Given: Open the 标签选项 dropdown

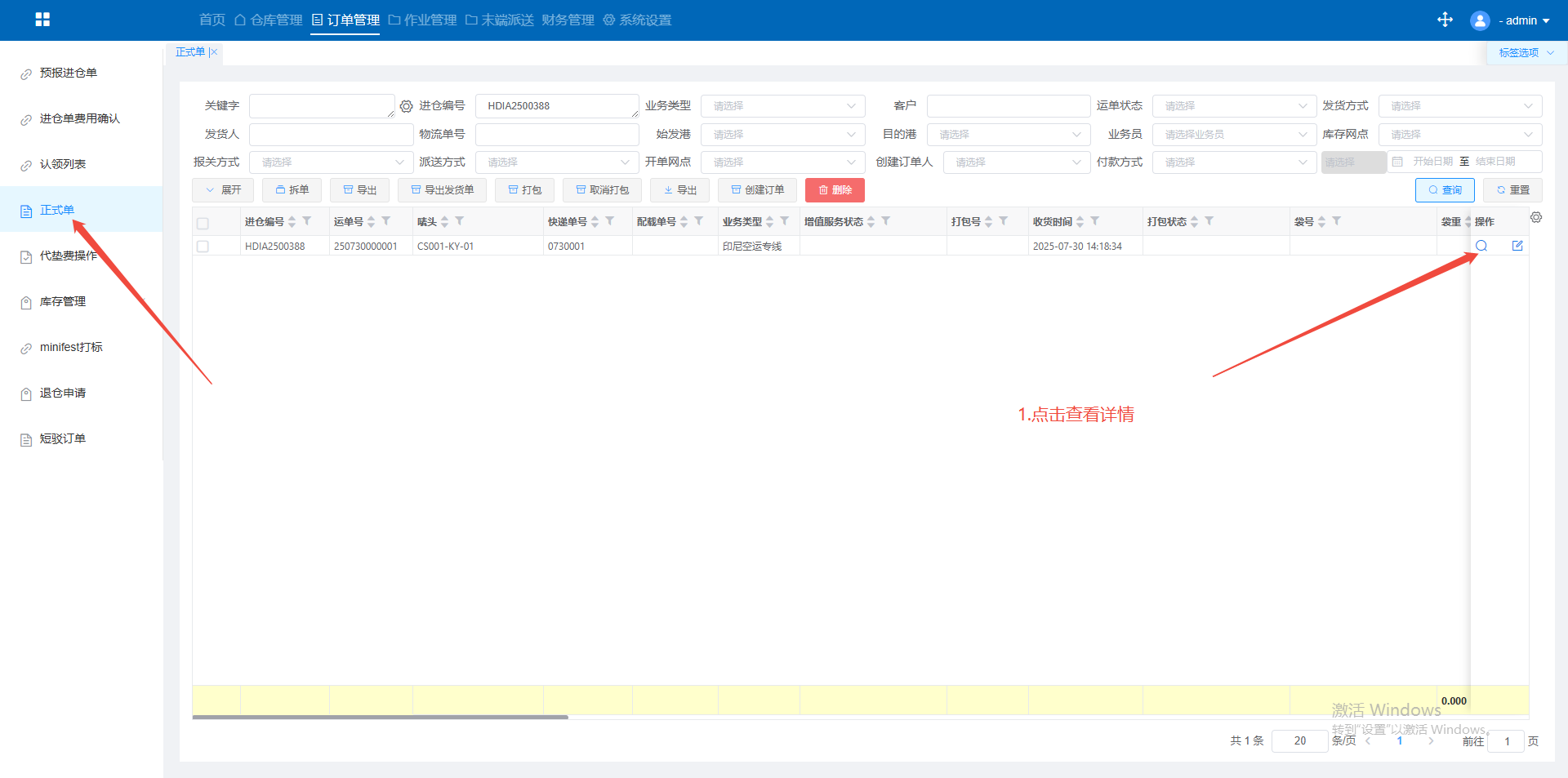Looking at the screenshot, I should click(x=1526, y=53).
